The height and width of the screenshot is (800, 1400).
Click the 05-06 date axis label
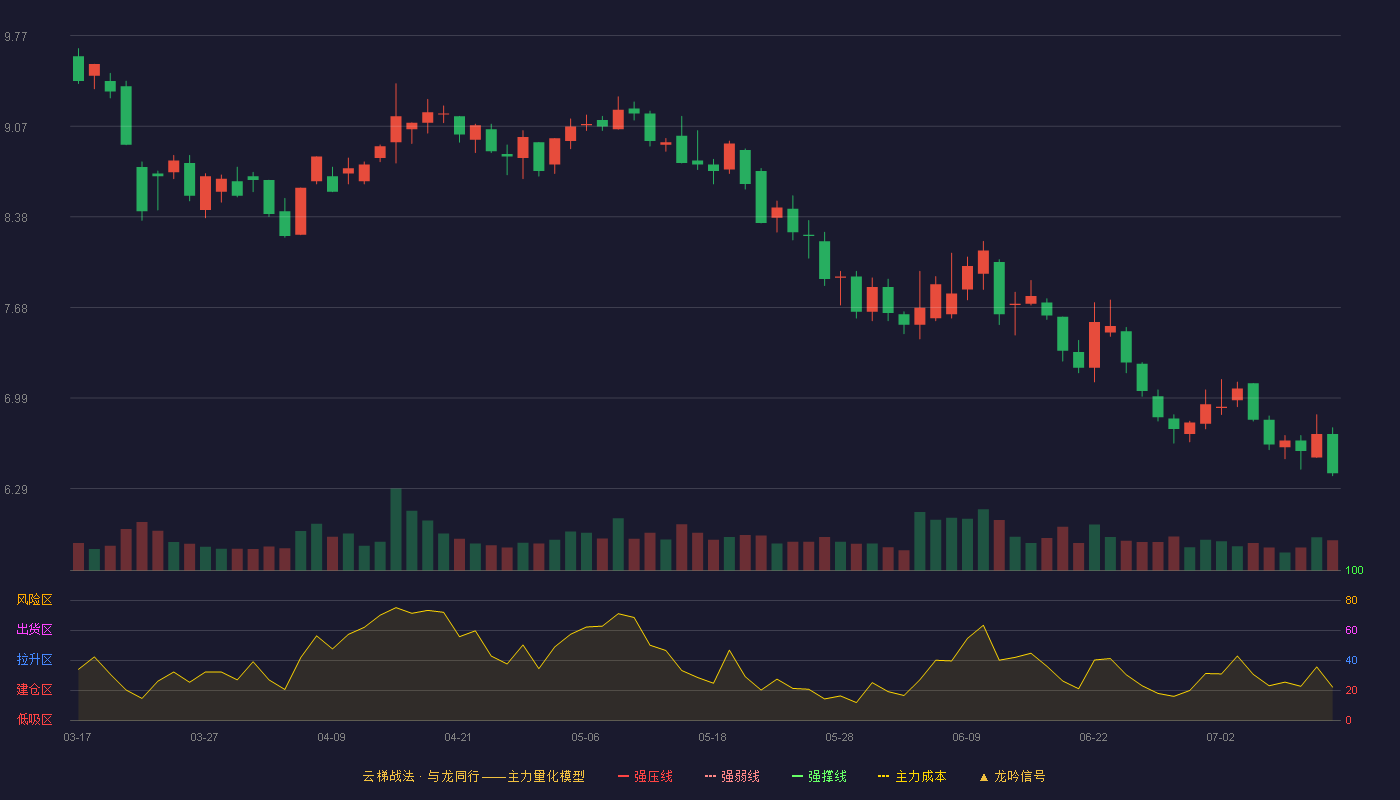tap(585, 737)
